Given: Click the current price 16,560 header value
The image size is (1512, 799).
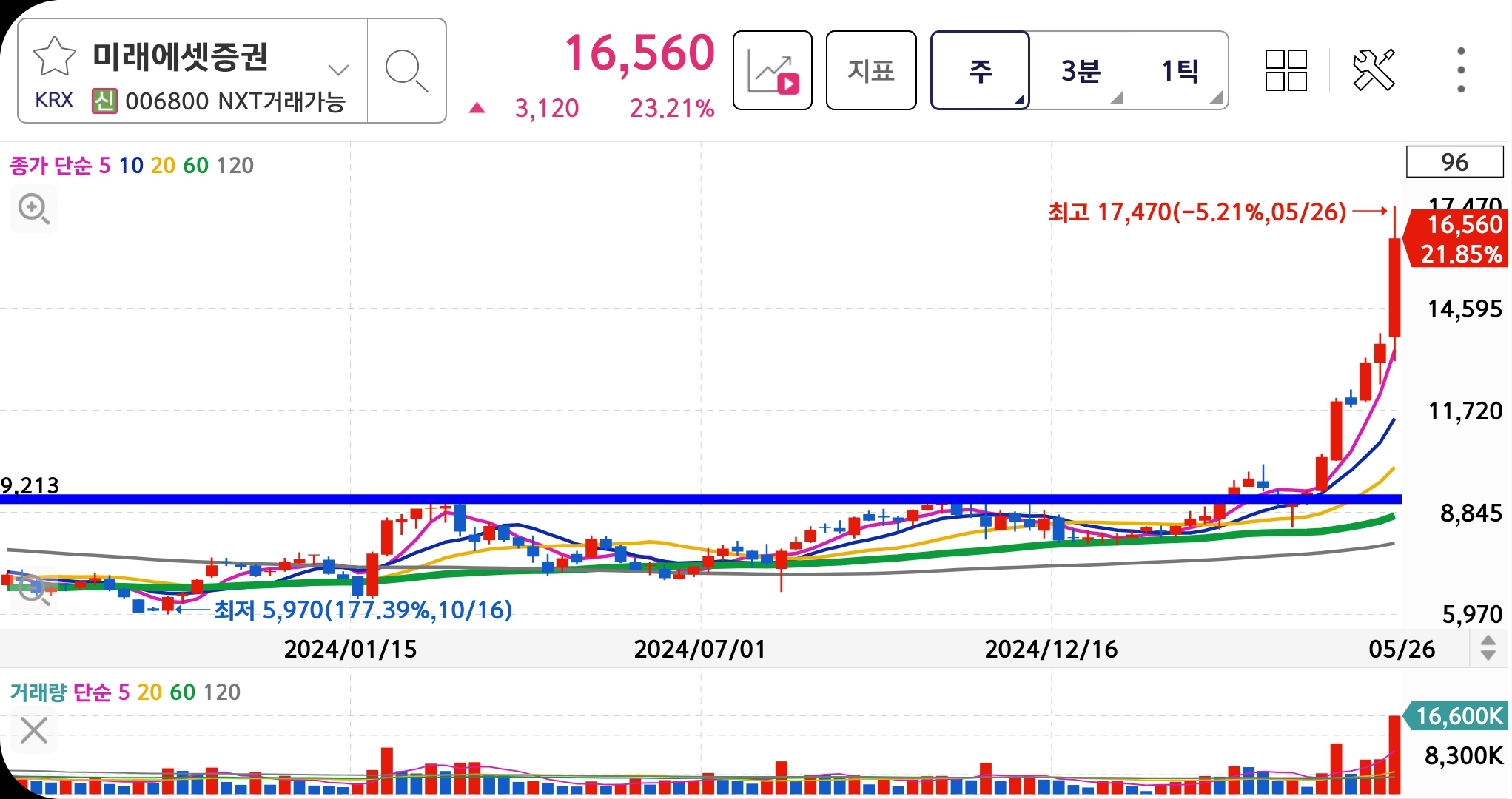Looking at the screenshot, I should [x=639, y=53].
